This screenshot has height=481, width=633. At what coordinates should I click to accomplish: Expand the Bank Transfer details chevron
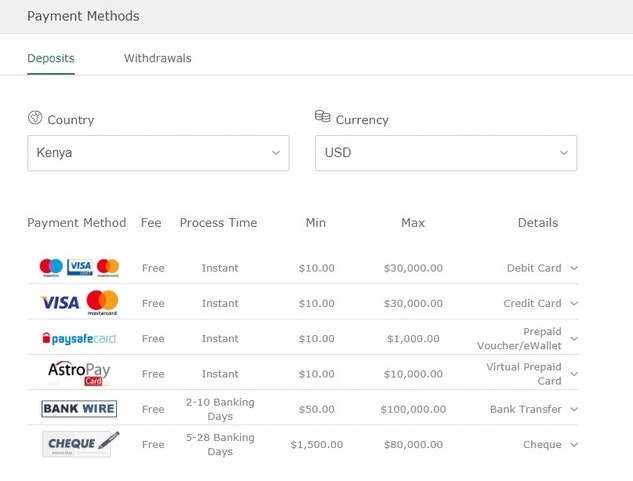click(x=574, y=409)
